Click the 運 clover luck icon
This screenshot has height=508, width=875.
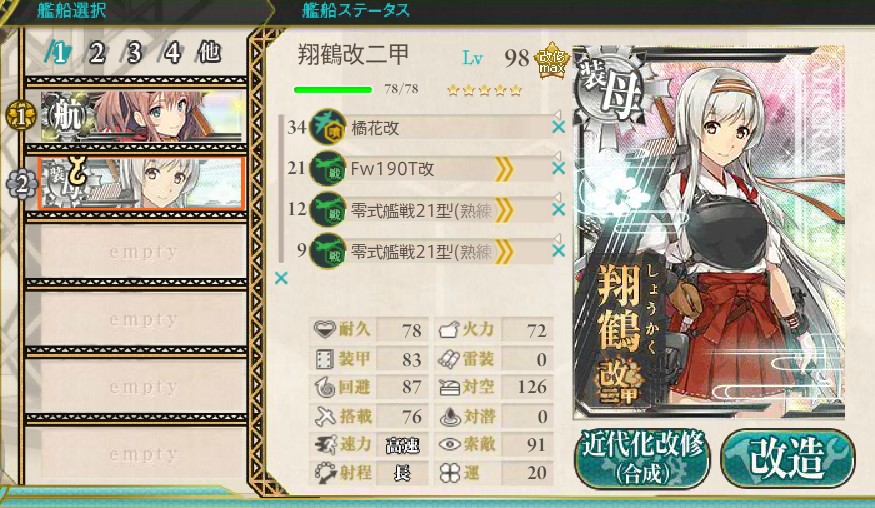click(x=449, y=473)
